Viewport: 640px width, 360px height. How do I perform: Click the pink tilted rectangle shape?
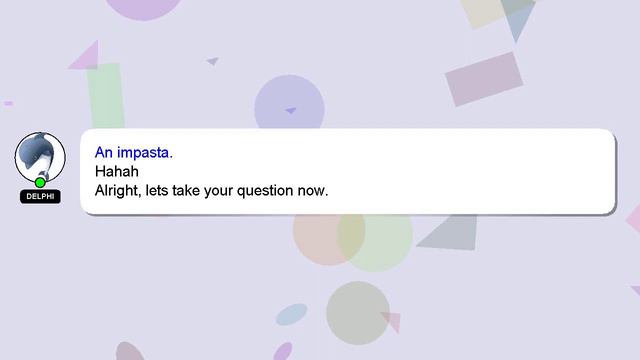[484, 79]
